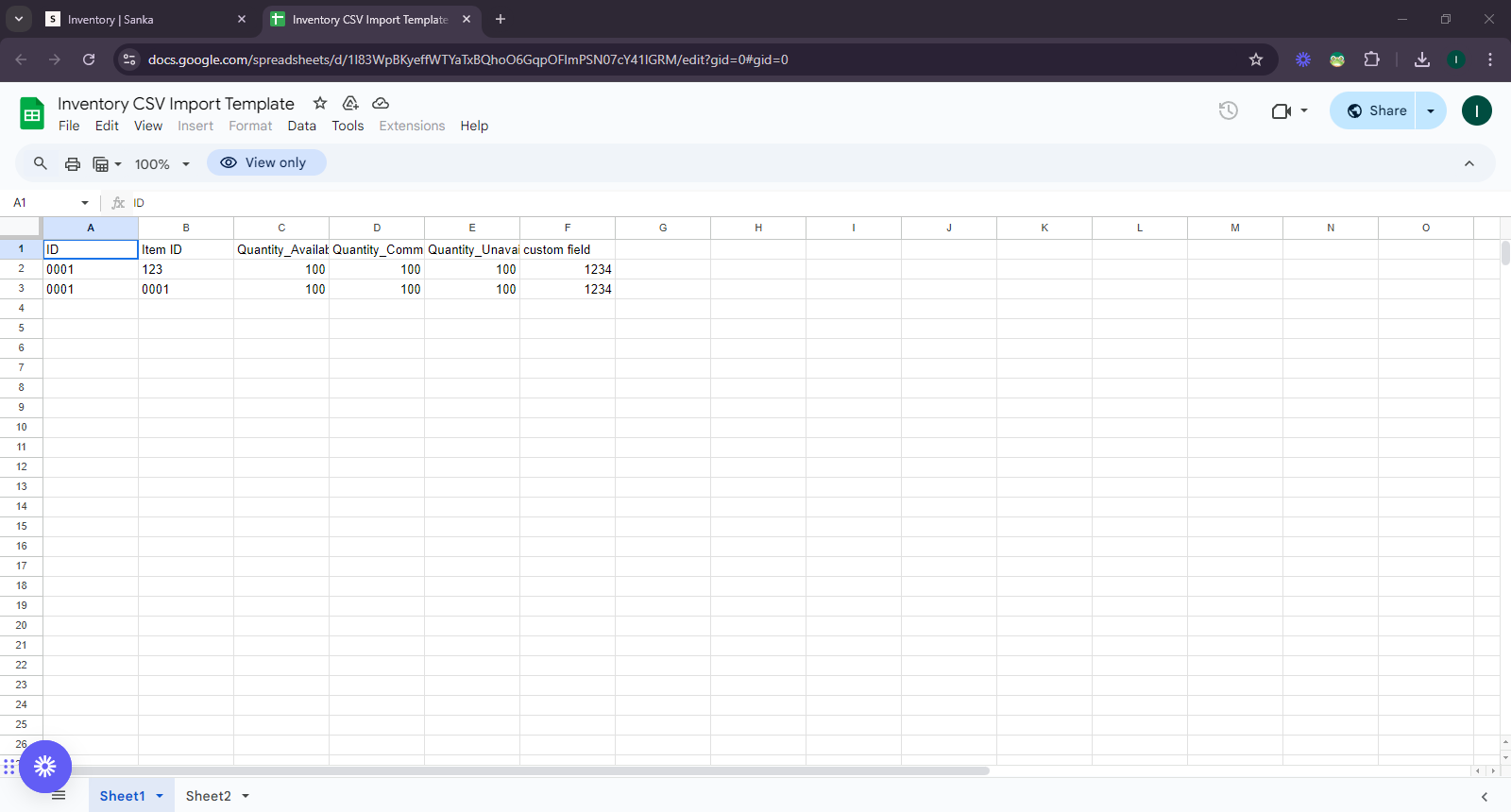
Task: Click the View only mode button
Action: pos(266,162)
